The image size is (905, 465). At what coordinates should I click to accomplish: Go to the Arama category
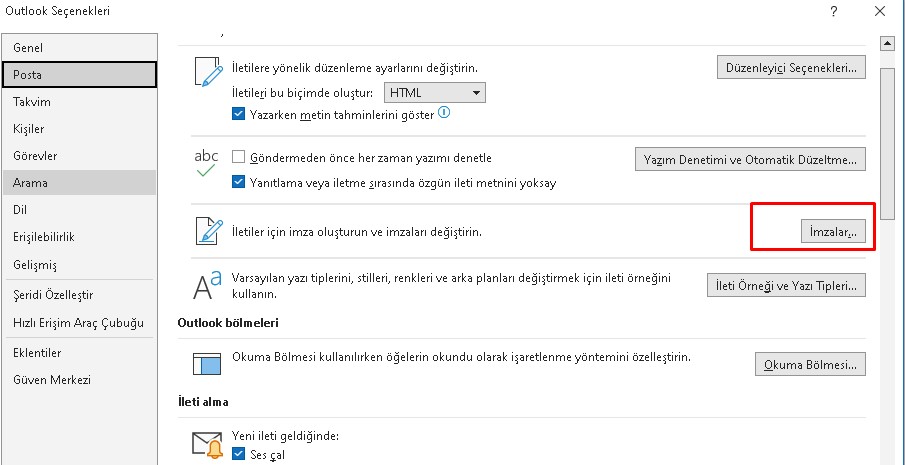(x=79, y=183)
